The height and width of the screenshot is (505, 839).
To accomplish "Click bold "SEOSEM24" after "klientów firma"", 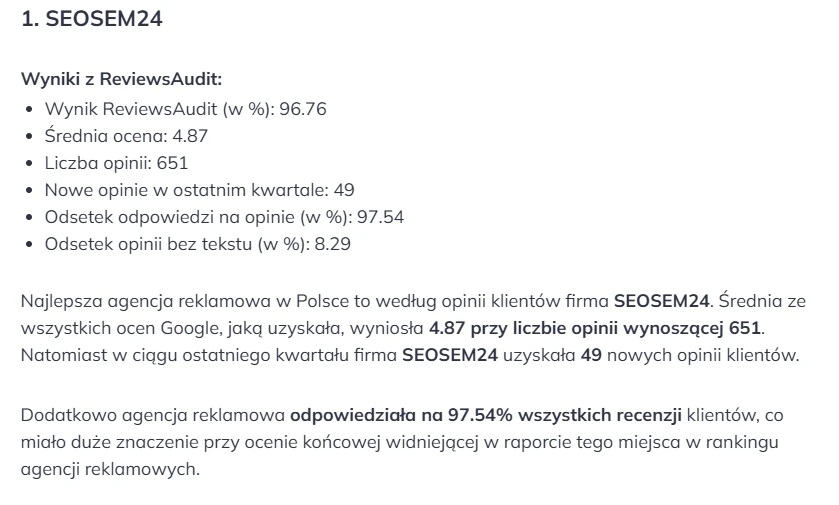I will click(x=661, y=300).
